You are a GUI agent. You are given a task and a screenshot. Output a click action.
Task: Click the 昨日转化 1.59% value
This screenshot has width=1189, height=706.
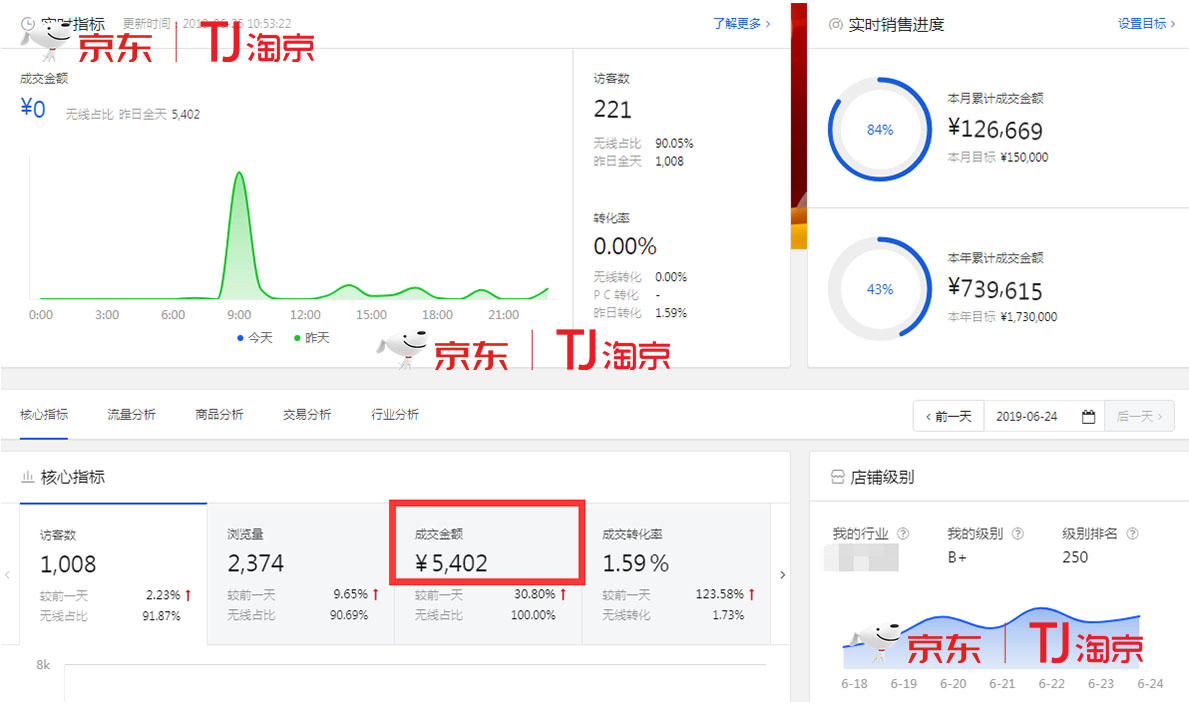[671, 312]
